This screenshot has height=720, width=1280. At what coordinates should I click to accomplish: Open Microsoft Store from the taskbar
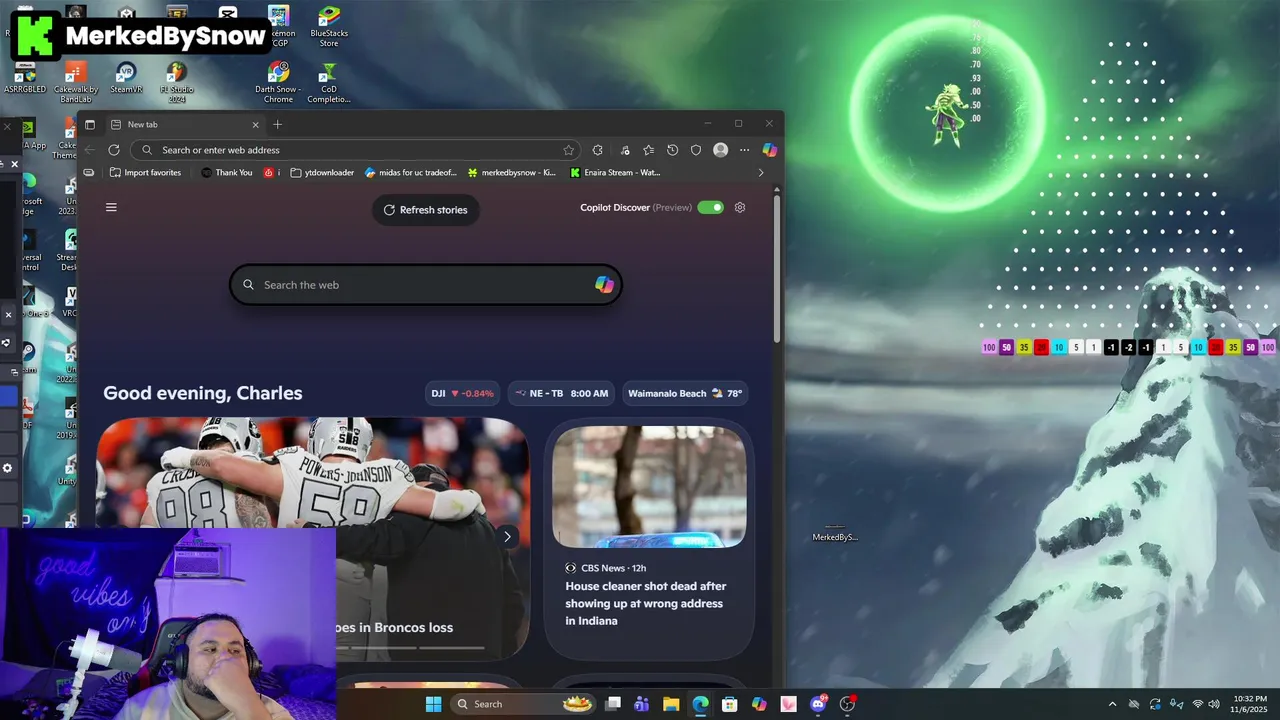(x=730, y=704)
